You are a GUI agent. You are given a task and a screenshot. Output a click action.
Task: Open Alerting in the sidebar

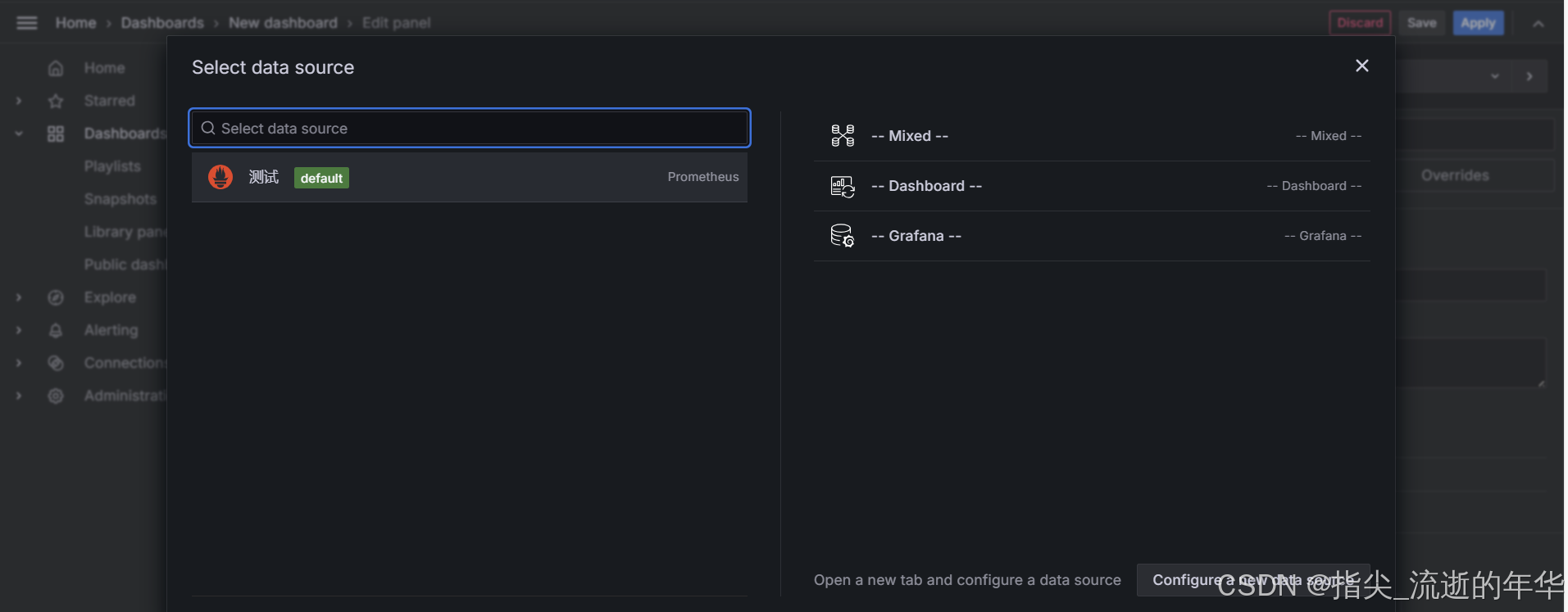pos(111,330)
